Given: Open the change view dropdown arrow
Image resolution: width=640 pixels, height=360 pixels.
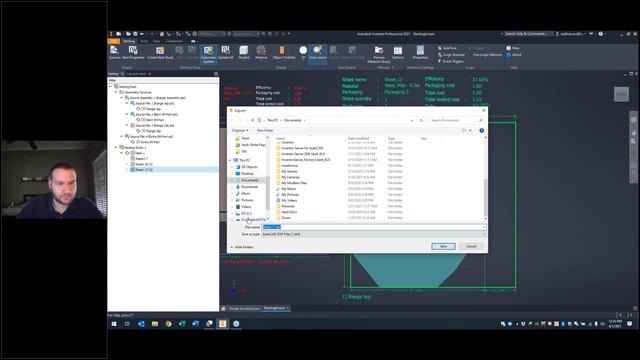Looking at the screenshot, I should pyautogui.click(x=470, y=131).
